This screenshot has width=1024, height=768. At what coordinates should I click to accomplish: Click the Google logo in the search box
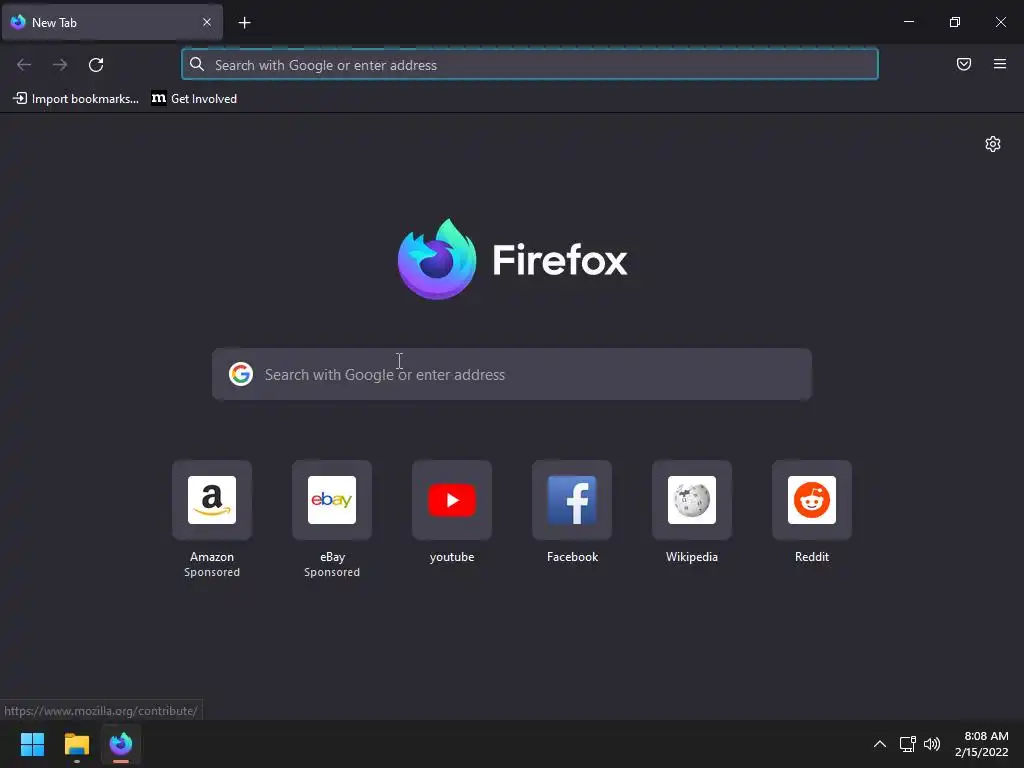[x=241, y=374]
